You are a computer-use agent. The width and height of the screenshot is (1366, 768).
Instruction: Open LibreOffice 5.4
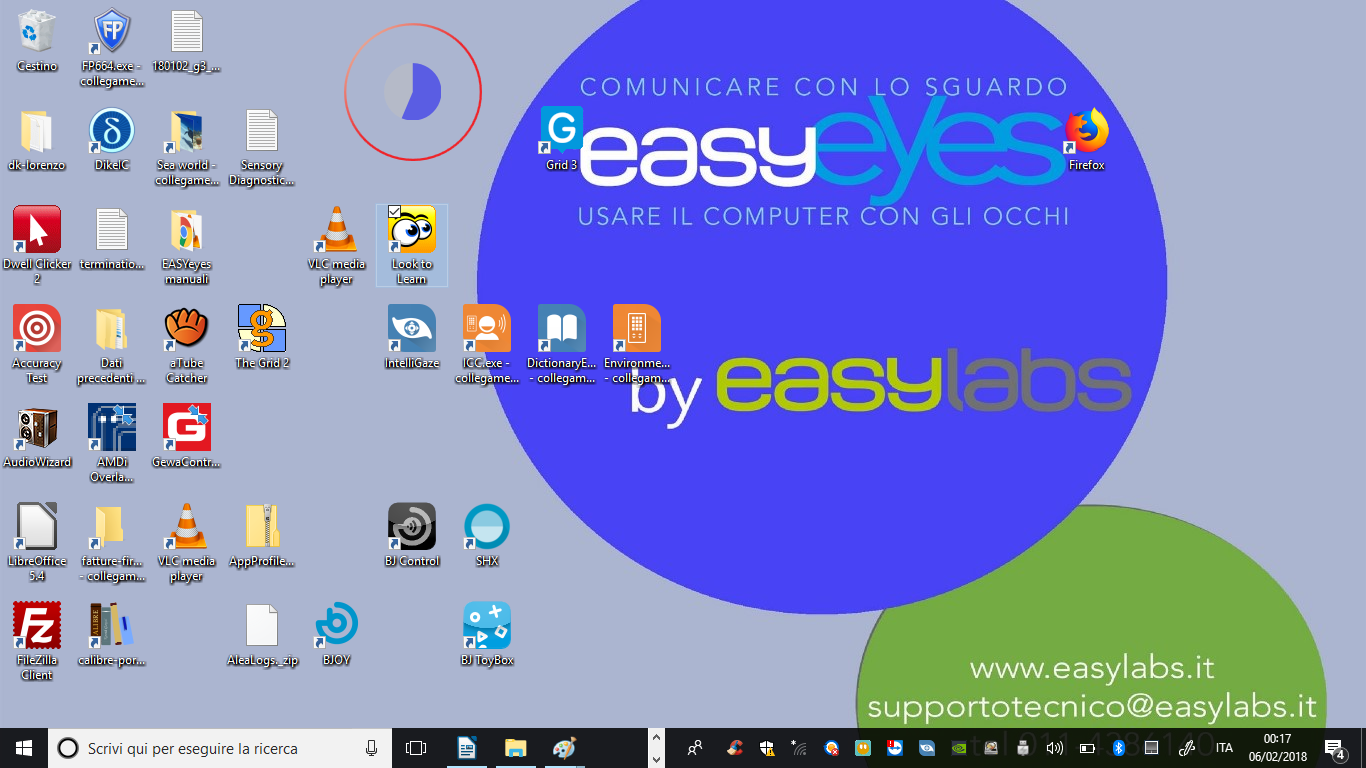click(37, 543)
